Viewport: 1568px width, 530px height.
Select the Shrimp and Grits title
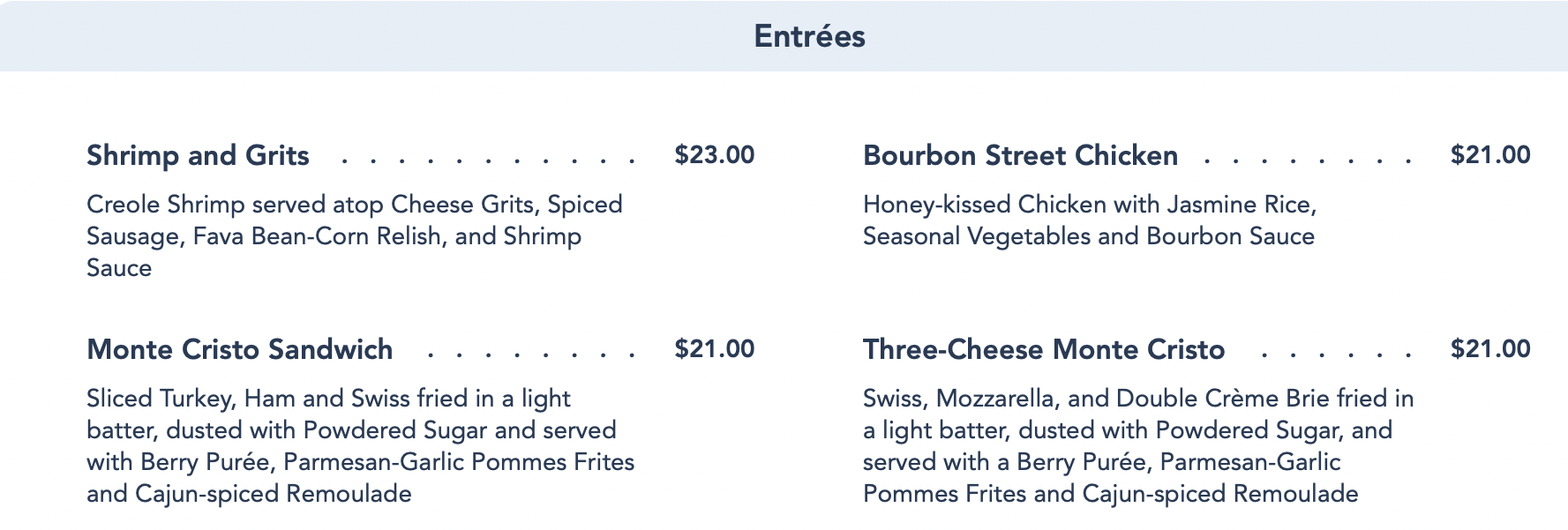click(x=198, y=155)
